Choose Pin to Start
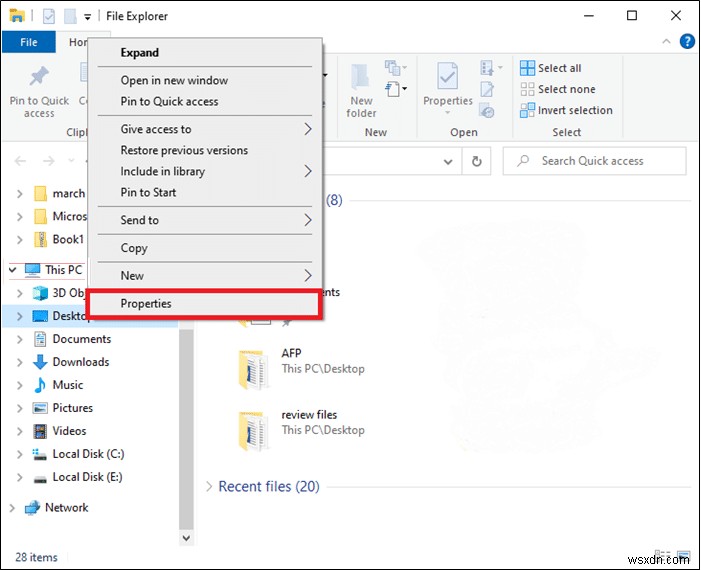The width and height of the screenshot is (701, 570). click(205, 192)
